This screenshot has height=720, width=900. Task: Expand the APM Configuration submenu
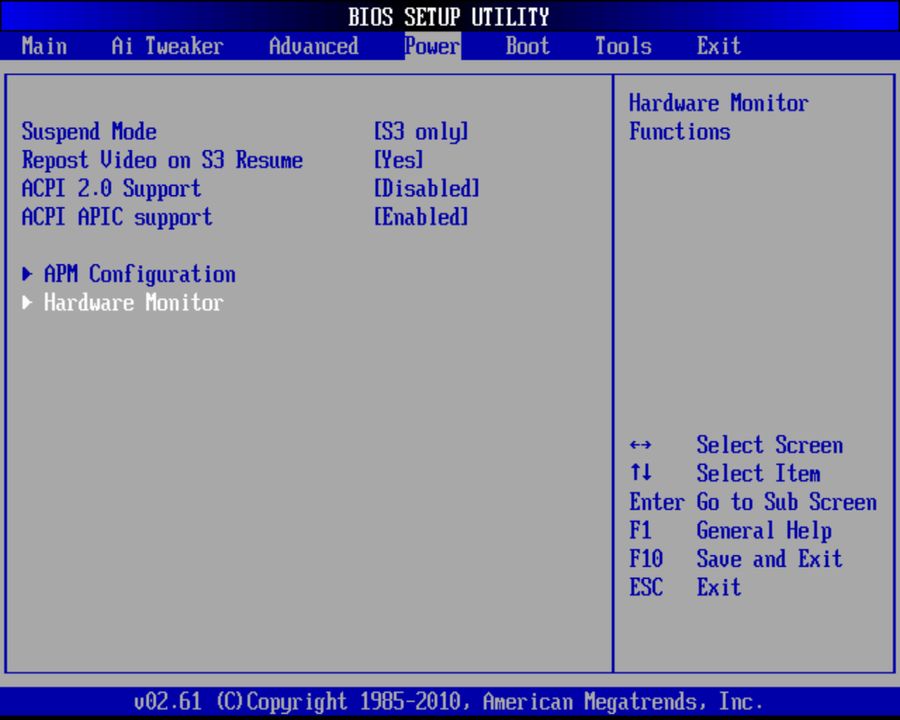click(139, 274)
